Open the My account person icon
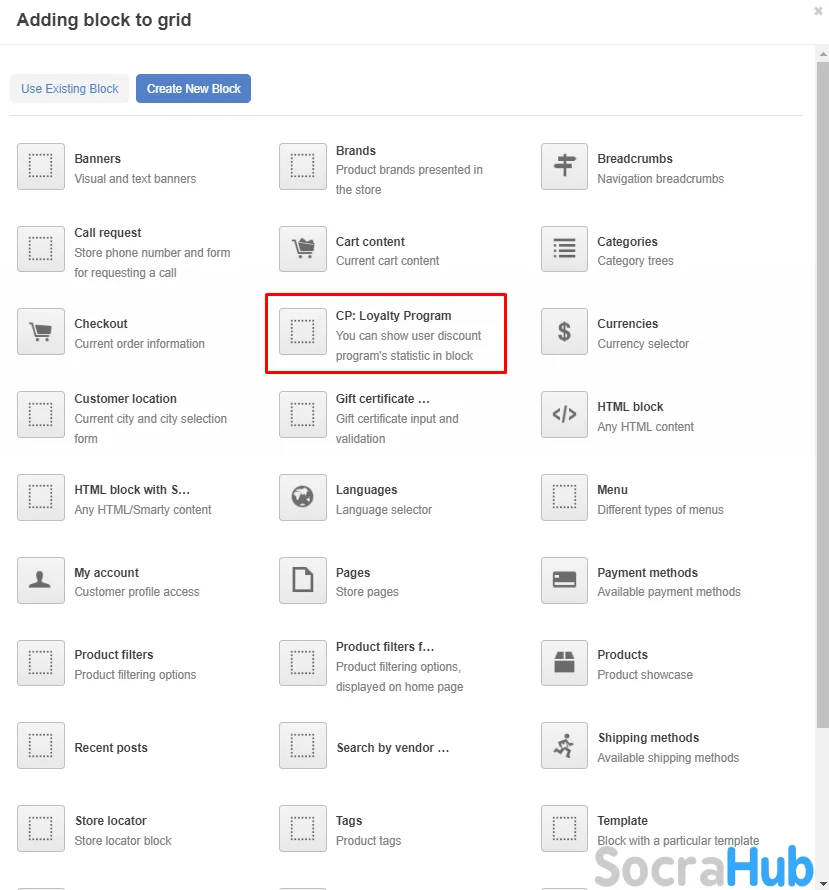 coord(41,580)
